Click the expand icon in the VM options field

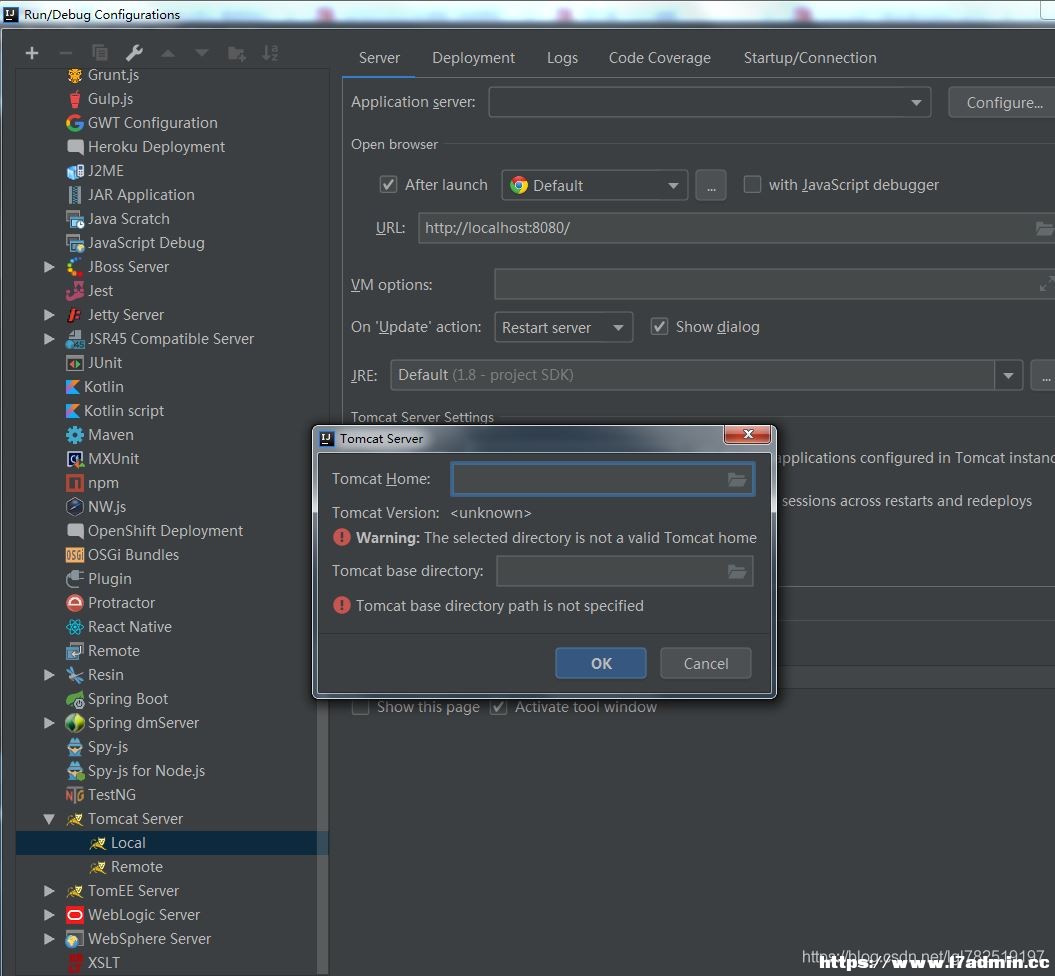click(1046, 284)
